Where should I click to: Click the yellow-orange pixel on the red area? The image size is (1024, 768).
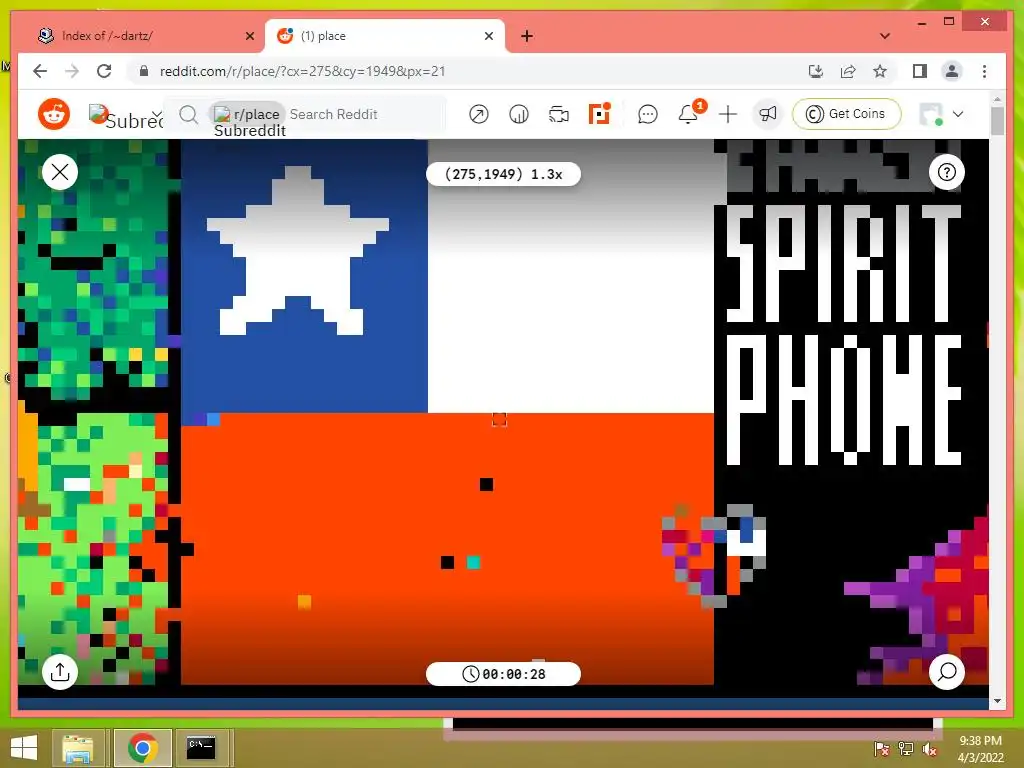[304, 601]
